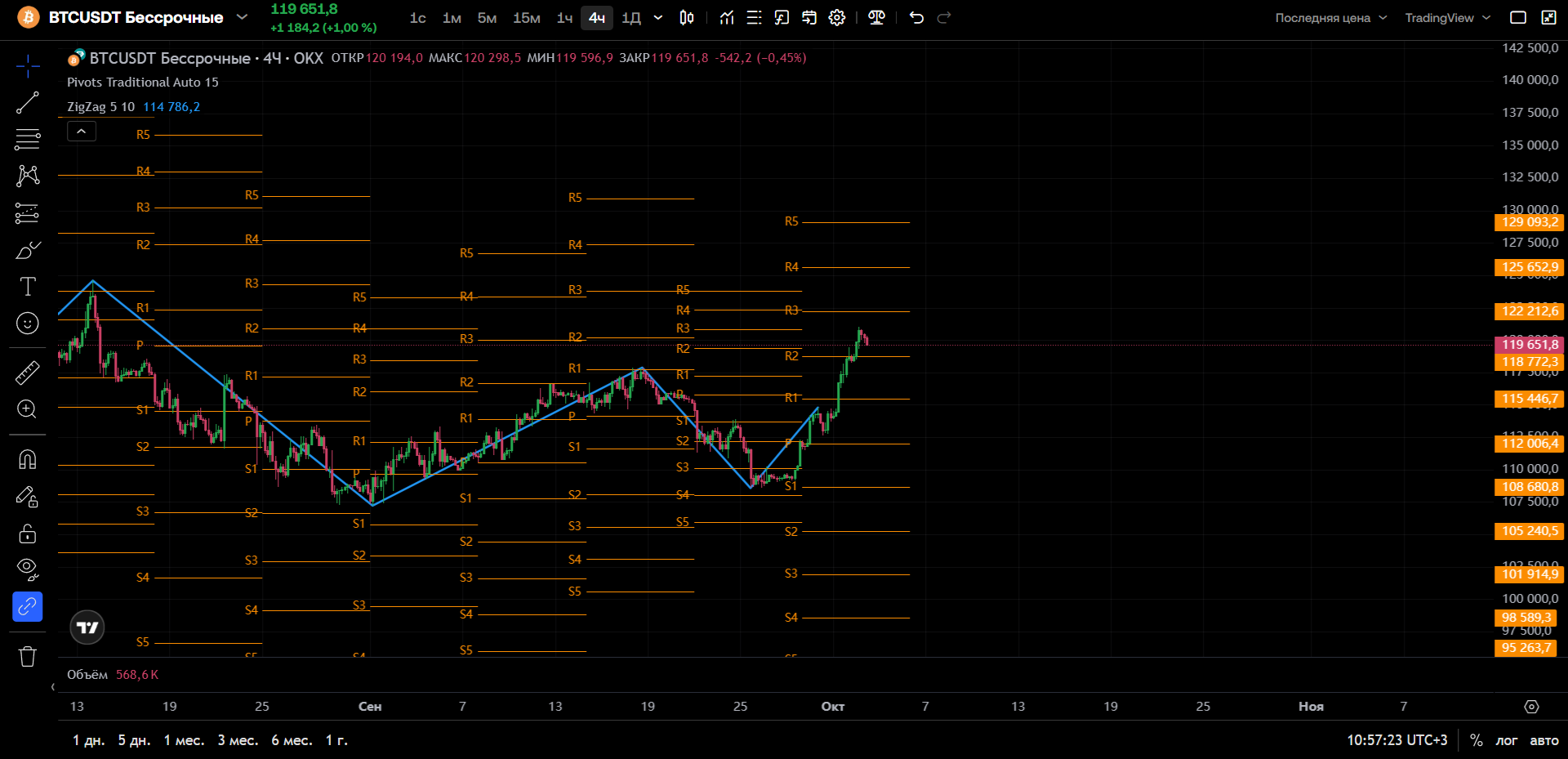The image size is (1568, 759).
Task: Toggle the link drawings sync button
Action: (28, 607)
